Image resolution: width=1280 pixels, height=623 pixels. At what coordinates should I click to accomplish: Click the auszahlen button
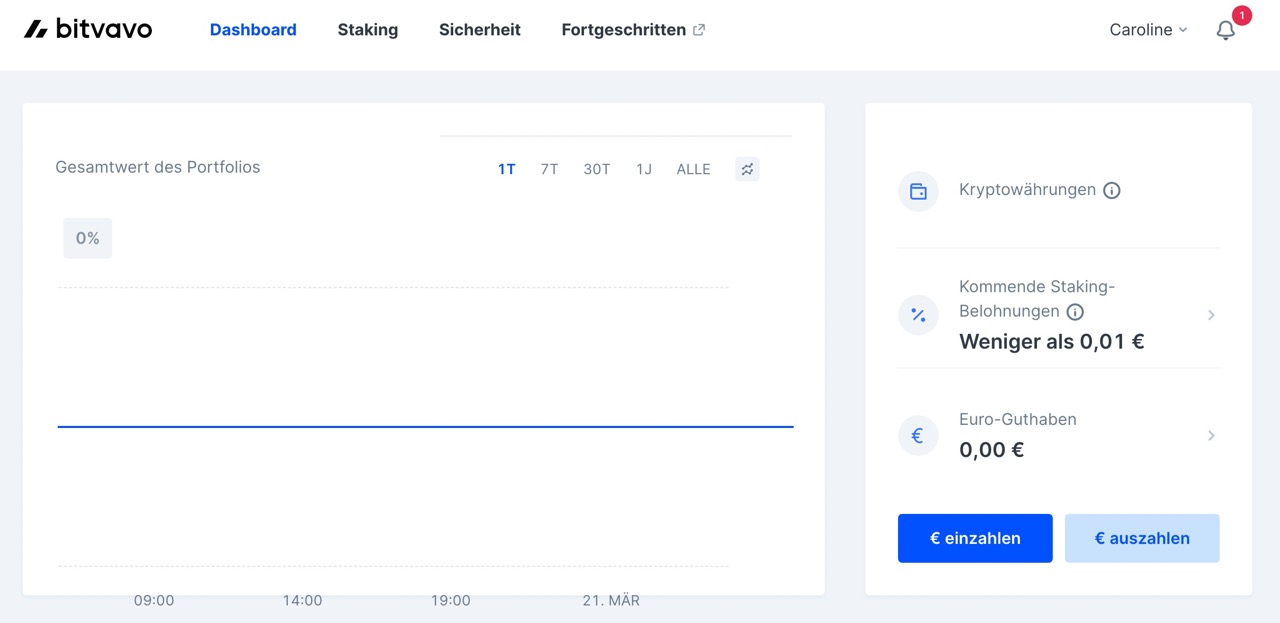coord(1141,538)
